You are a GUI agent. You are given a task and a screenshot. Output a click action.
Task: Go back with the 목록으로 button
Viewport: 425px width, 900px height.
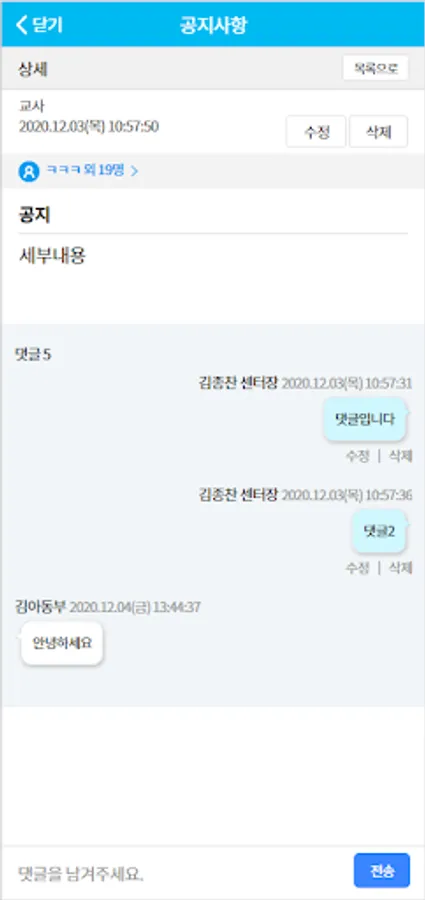click(x=376, y=68)
